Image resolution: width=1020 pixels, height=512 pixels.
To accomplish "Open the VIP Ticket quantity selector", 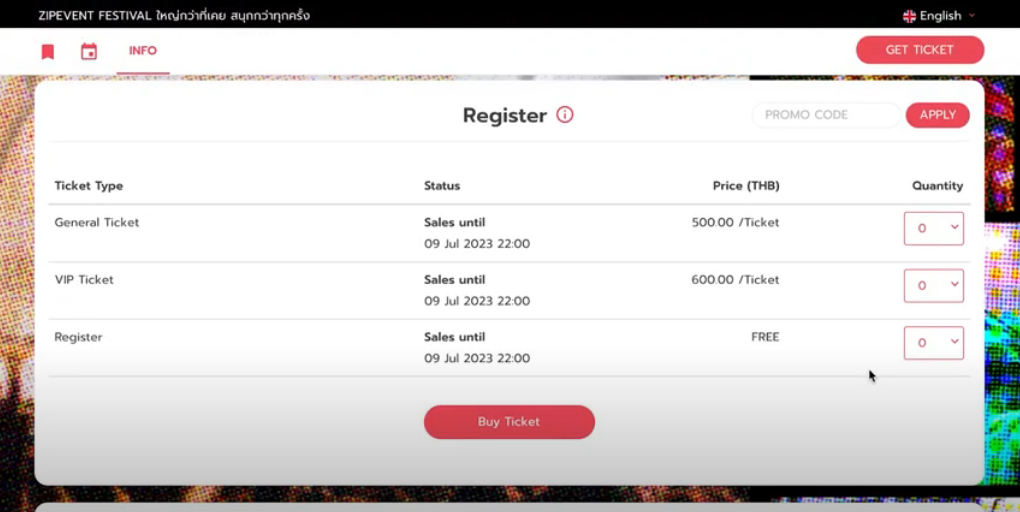I will point(933,285).
